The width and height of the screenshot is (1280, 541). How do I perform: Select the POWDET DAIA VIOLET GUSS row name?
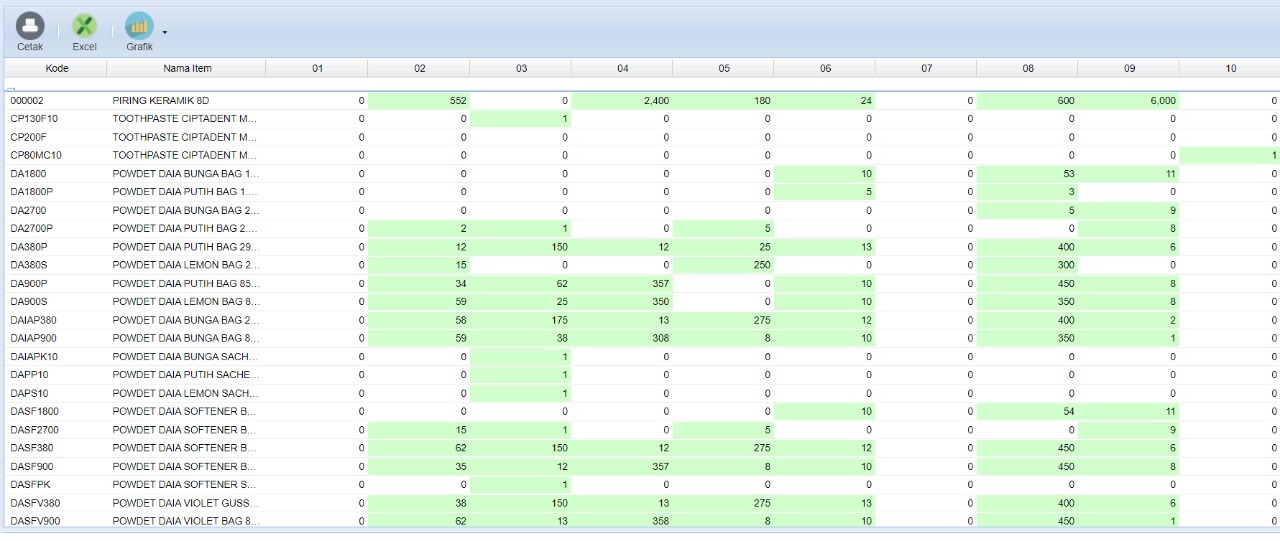(185, 503)
